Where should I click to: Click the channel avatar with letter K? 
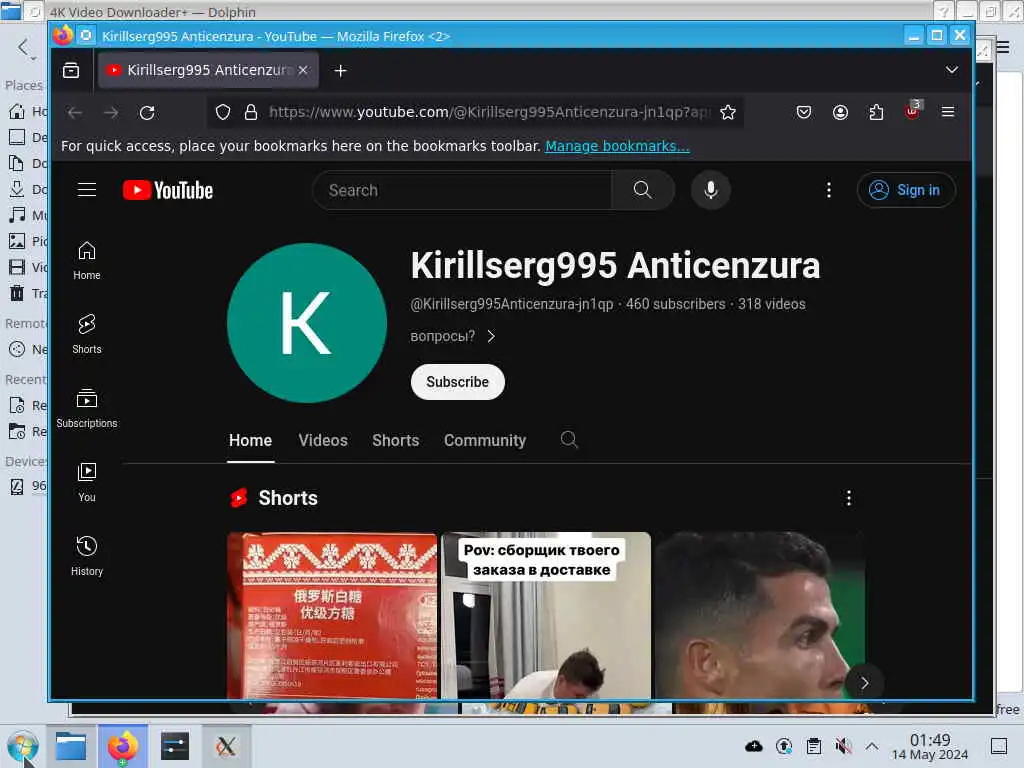(307, 323)
